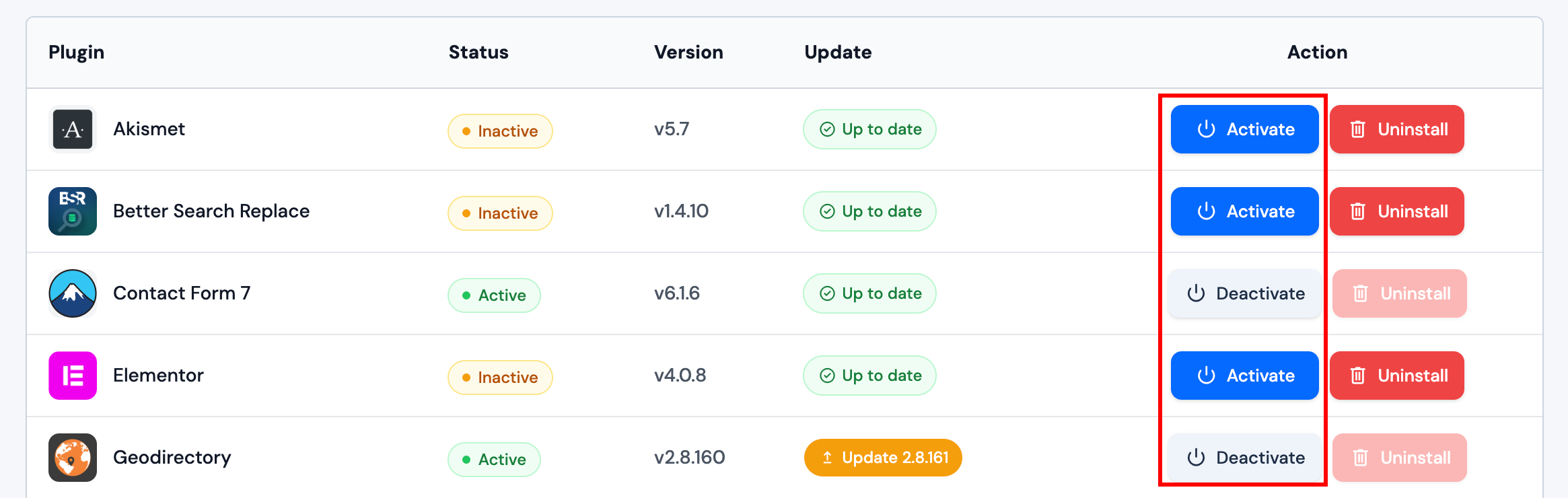
Task: Click the Action column header
Action: pyautogui.click(x=1317, y=52)
